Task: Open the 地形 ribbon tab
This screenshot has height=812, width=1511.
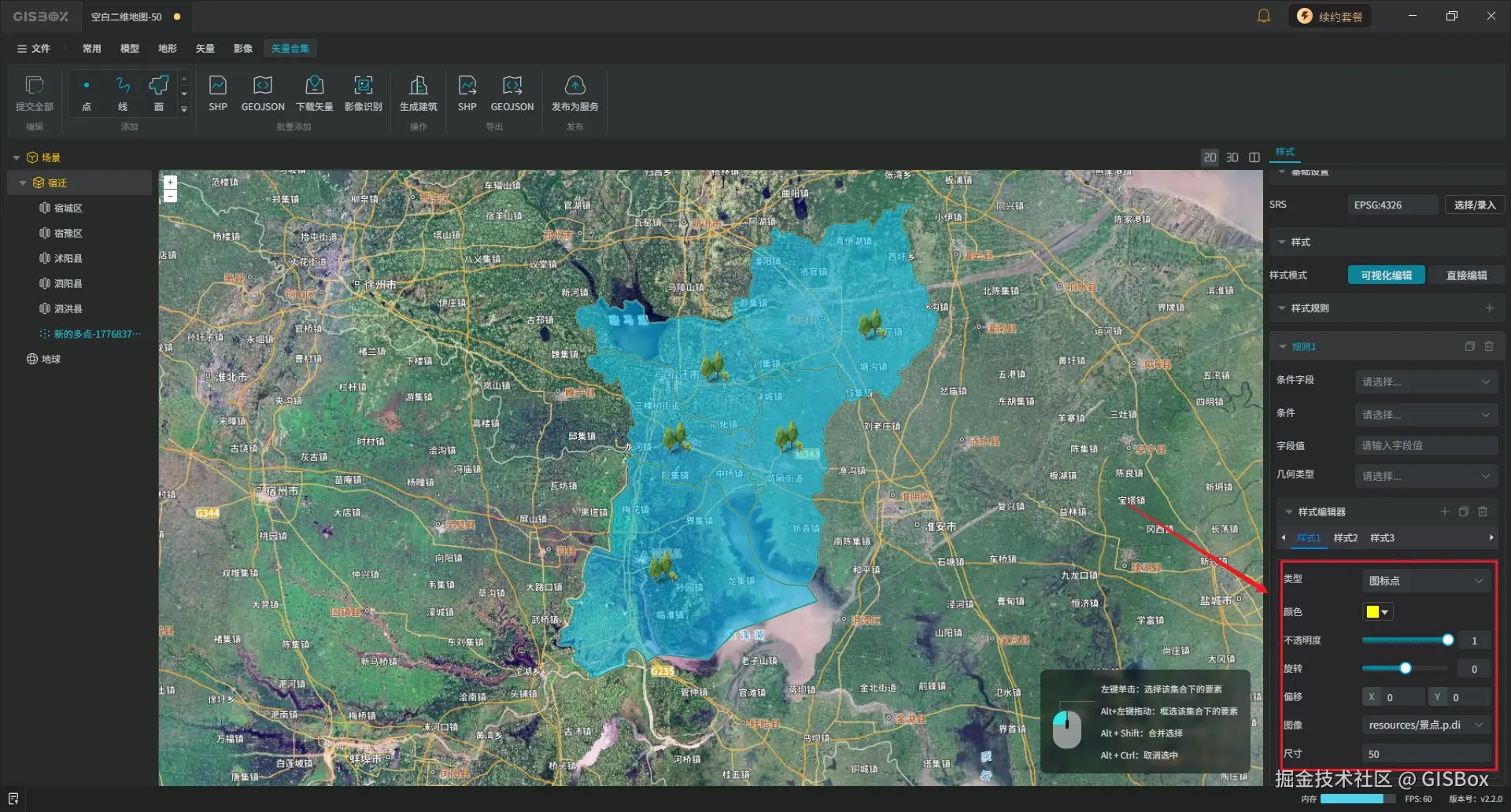Action: [x=167, y=48]
